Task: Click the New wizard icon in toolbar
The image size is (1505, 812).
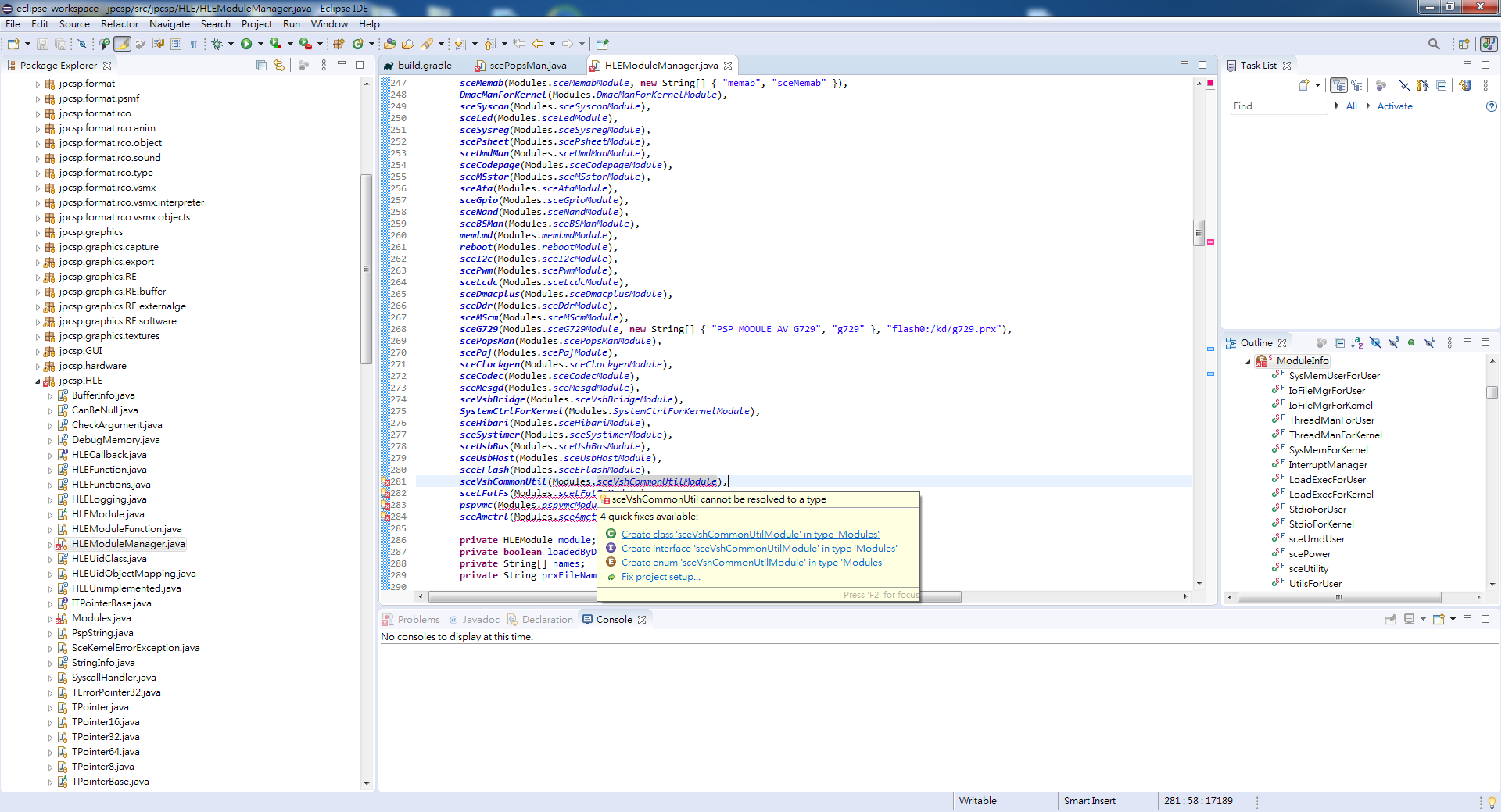Action: (x=13, y=45)
